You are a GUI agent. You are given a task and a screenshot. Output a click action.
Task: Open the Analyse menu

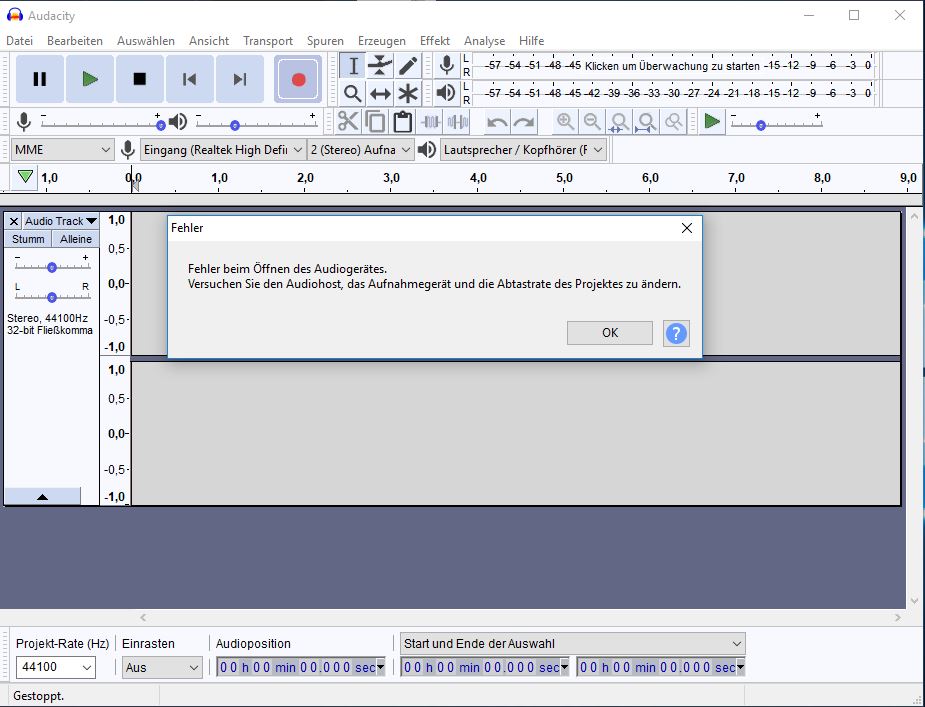(x=484, y=41)
